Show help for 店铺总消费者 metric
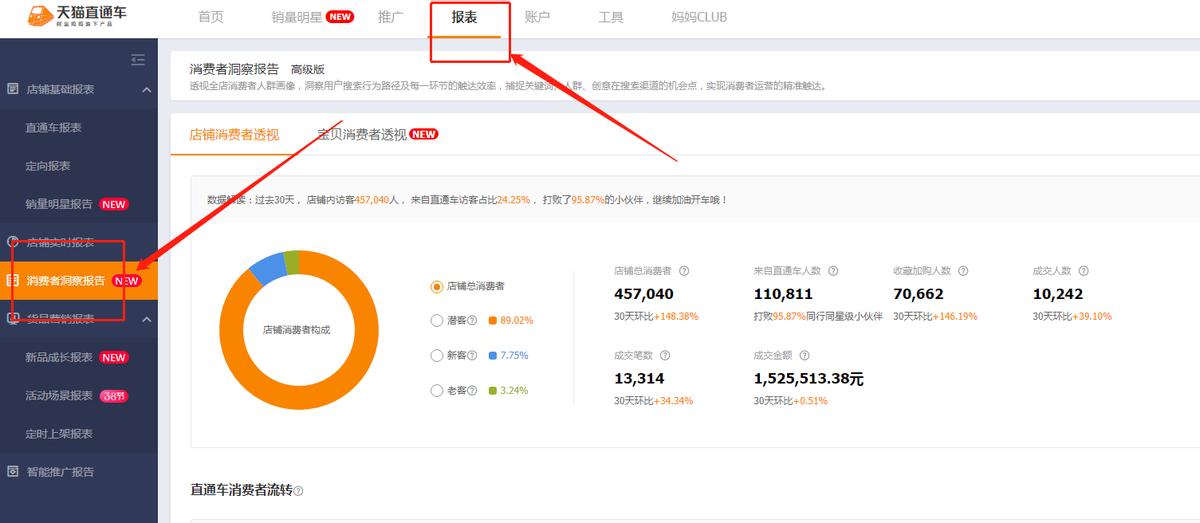Image resolution: width=1200 pixels, height=523 pixels. 684,271
